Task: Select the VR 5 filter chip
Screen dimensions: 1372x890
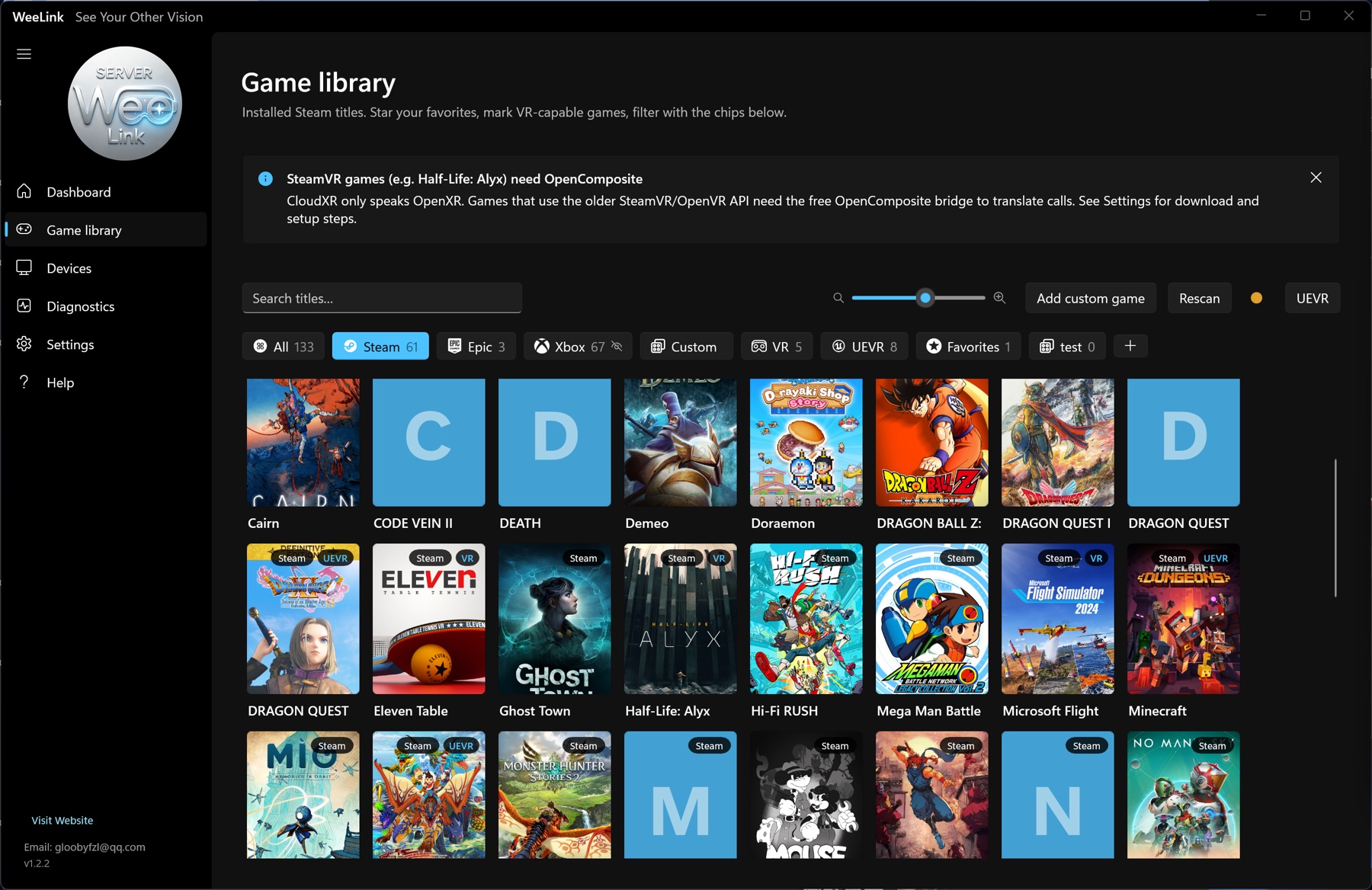Action: tap(777, 346)
